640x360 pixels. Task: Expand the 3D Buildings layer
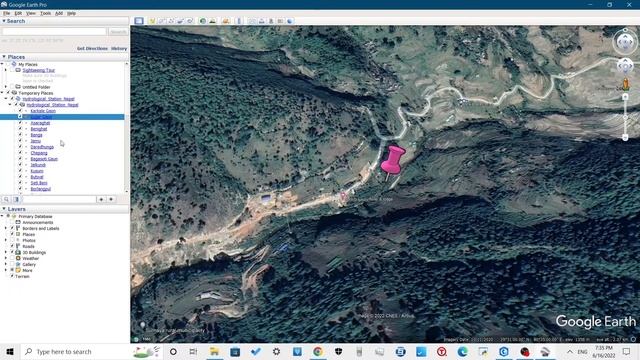coord(6,252)
